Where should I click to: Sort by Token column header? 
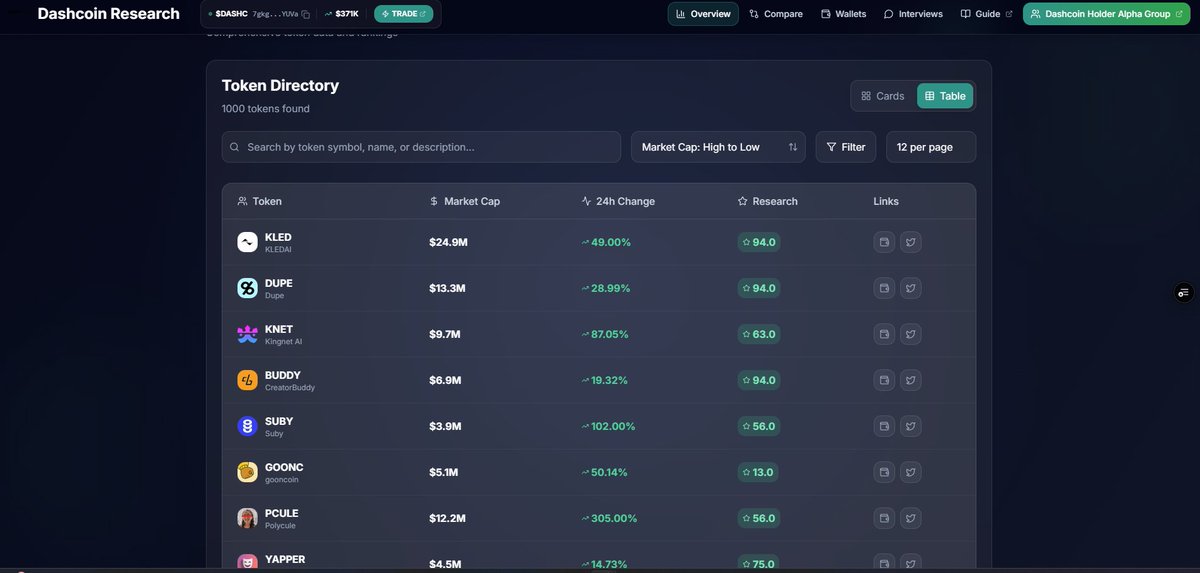[260, 201]
